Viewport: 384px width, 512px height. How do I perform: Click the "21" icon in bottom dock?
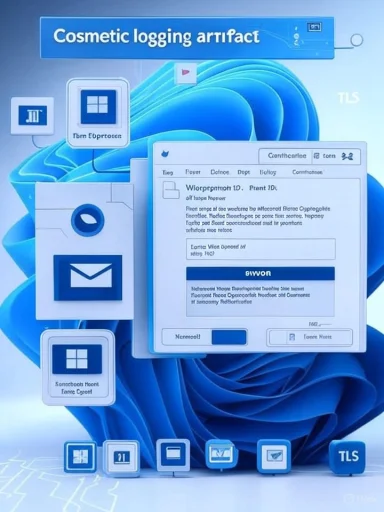(121, 457)
